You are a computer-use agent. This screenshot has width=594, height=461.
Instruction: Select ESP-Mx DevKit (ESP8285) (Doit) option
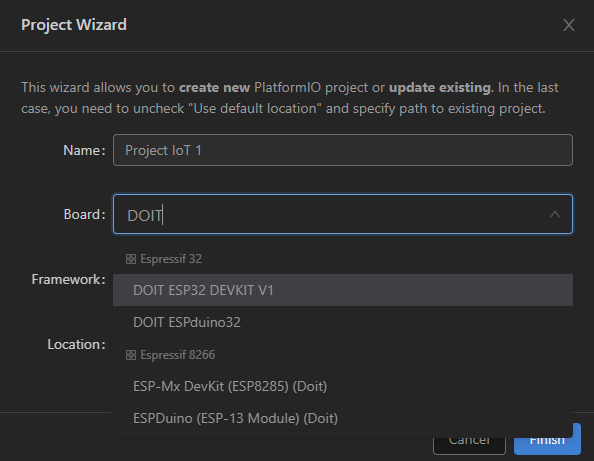pyautogui.click(x=343, y=386)
